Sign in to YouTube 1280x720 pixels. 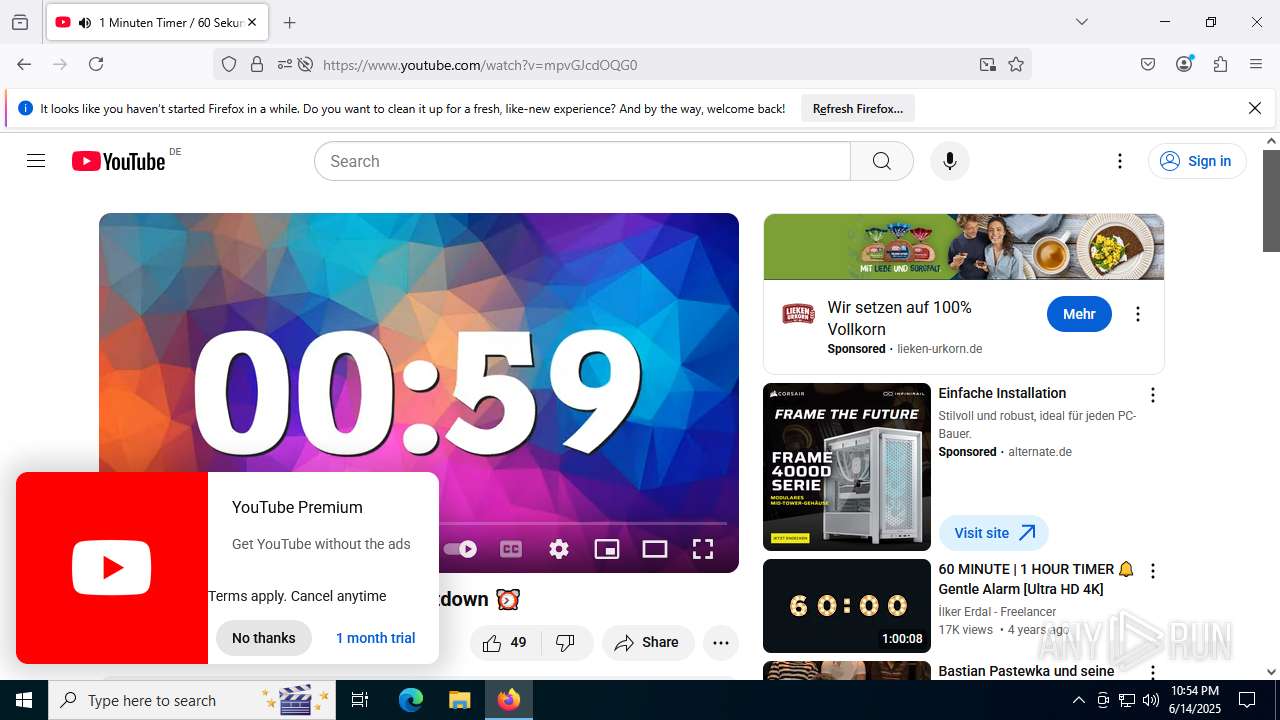coord(1197,161)
